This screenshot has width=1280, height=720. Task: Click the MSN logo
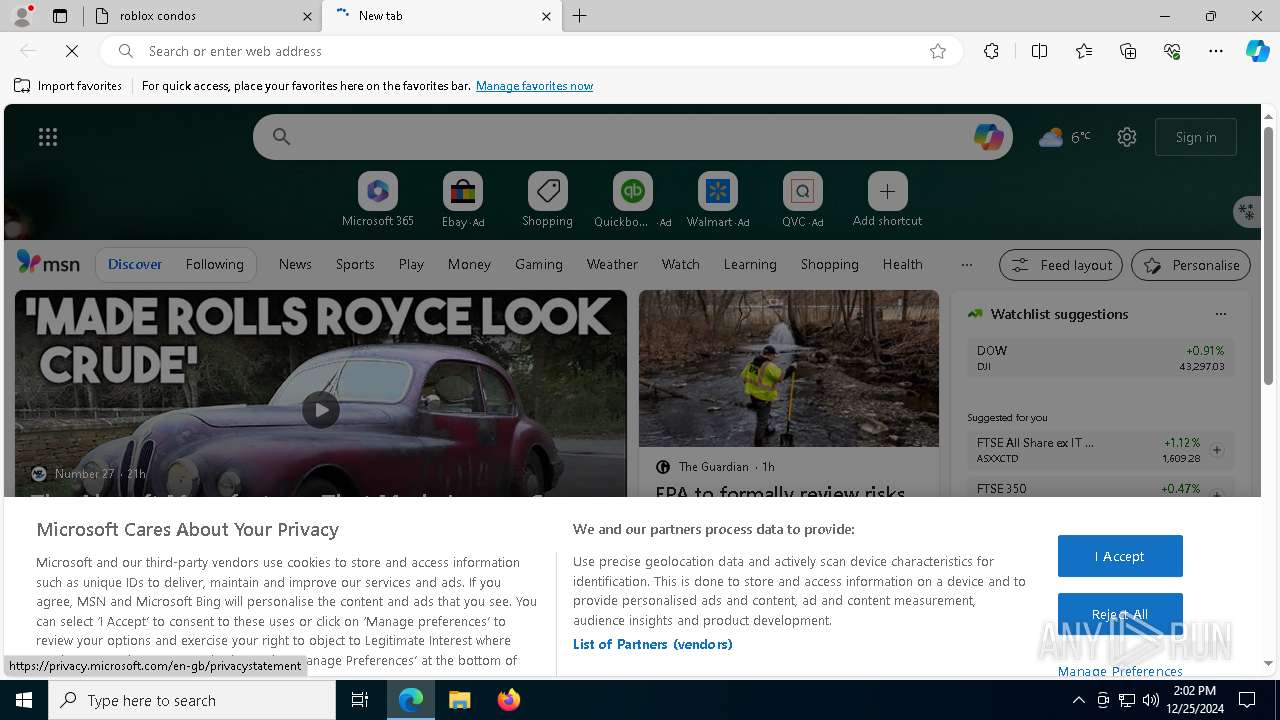click(48, 263)
